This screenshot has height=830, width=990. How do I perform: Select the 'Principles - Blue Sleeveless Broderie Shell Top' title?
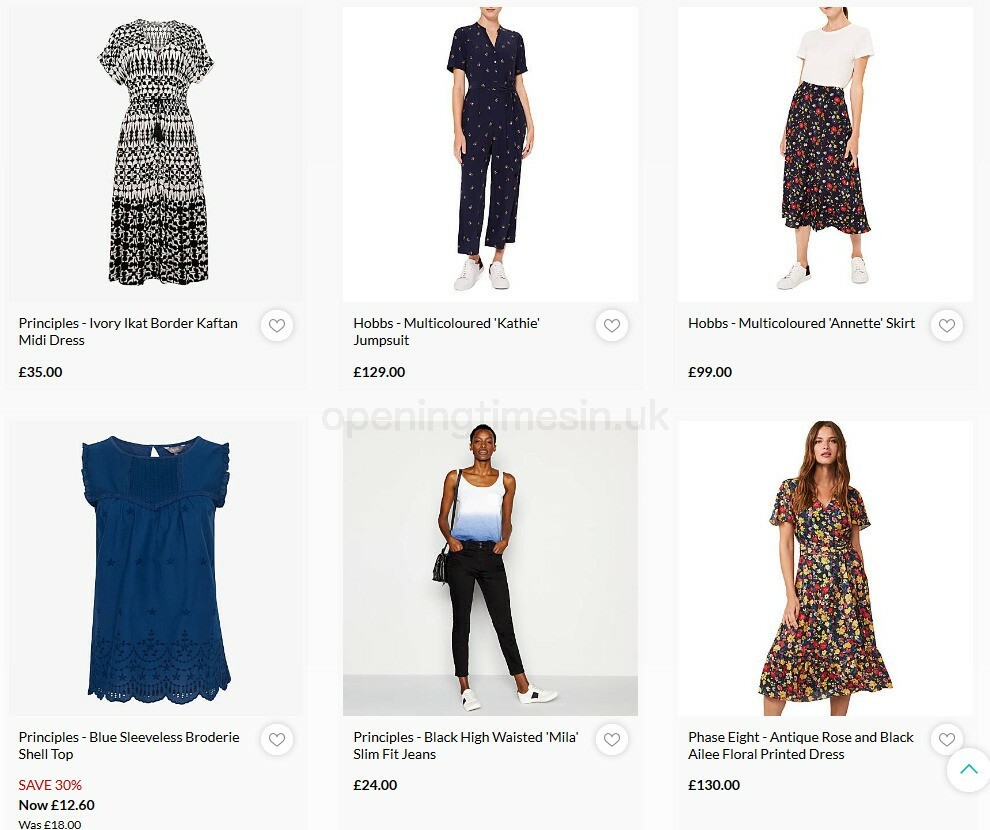click(x=129, y=745)
